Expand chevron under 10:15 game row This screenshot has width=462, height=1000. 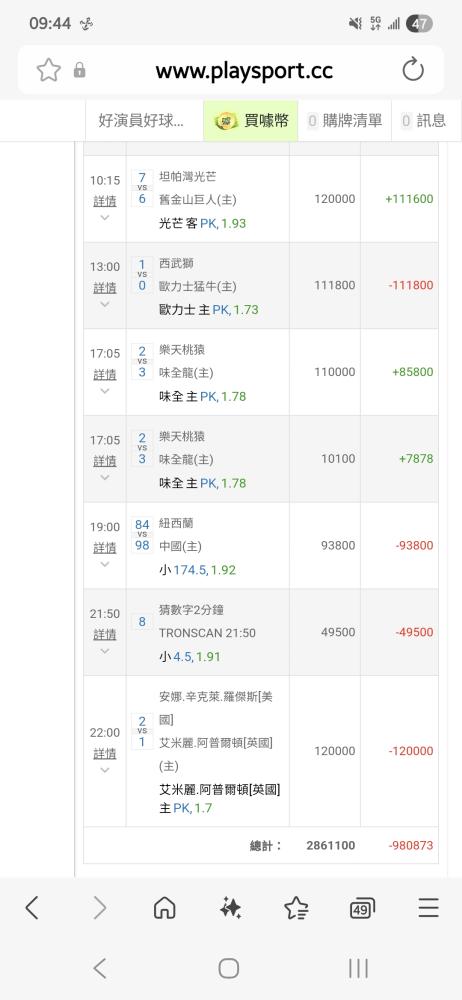[x=105, y=217]
